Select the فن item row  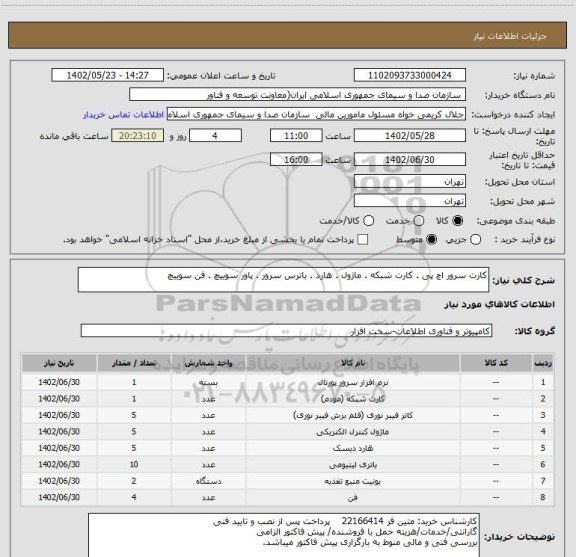click(287, 497)
